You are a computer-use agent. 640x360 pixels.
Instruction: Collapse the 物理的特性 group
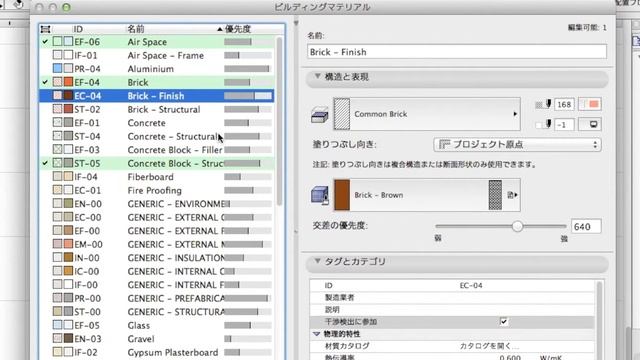click(316, 334)
